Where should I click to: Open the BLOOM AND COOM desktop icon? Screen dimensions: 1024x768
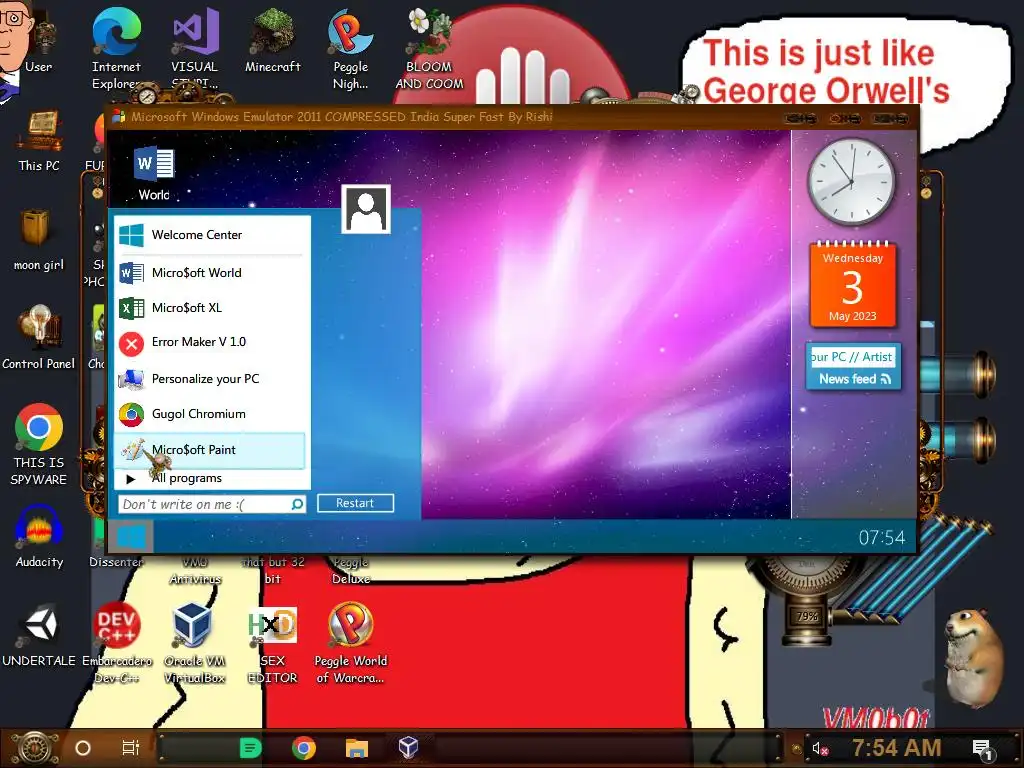(x=429, y=49)
